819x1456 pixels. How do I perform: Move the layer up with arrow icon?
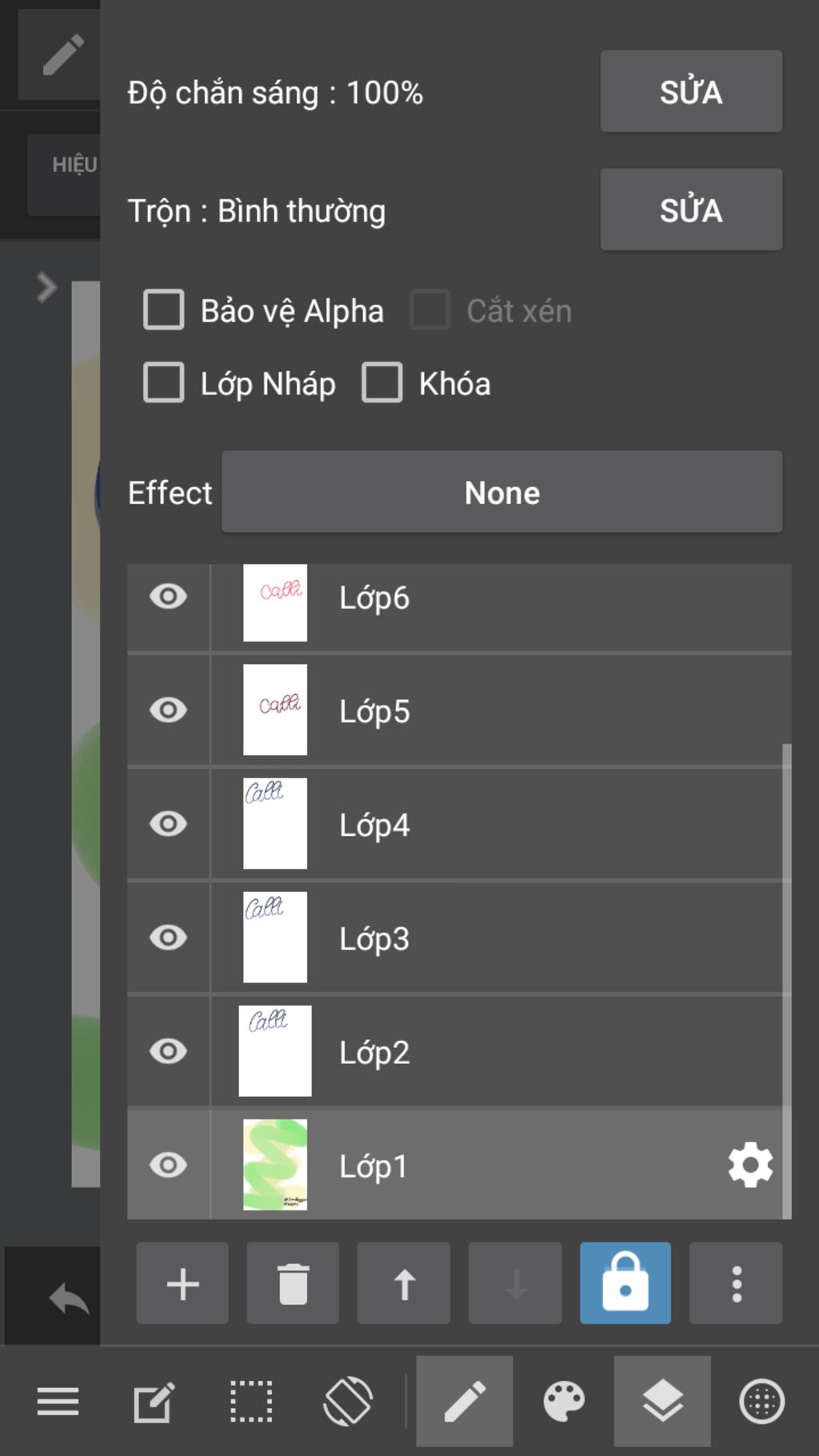(x=404, y=1283)
